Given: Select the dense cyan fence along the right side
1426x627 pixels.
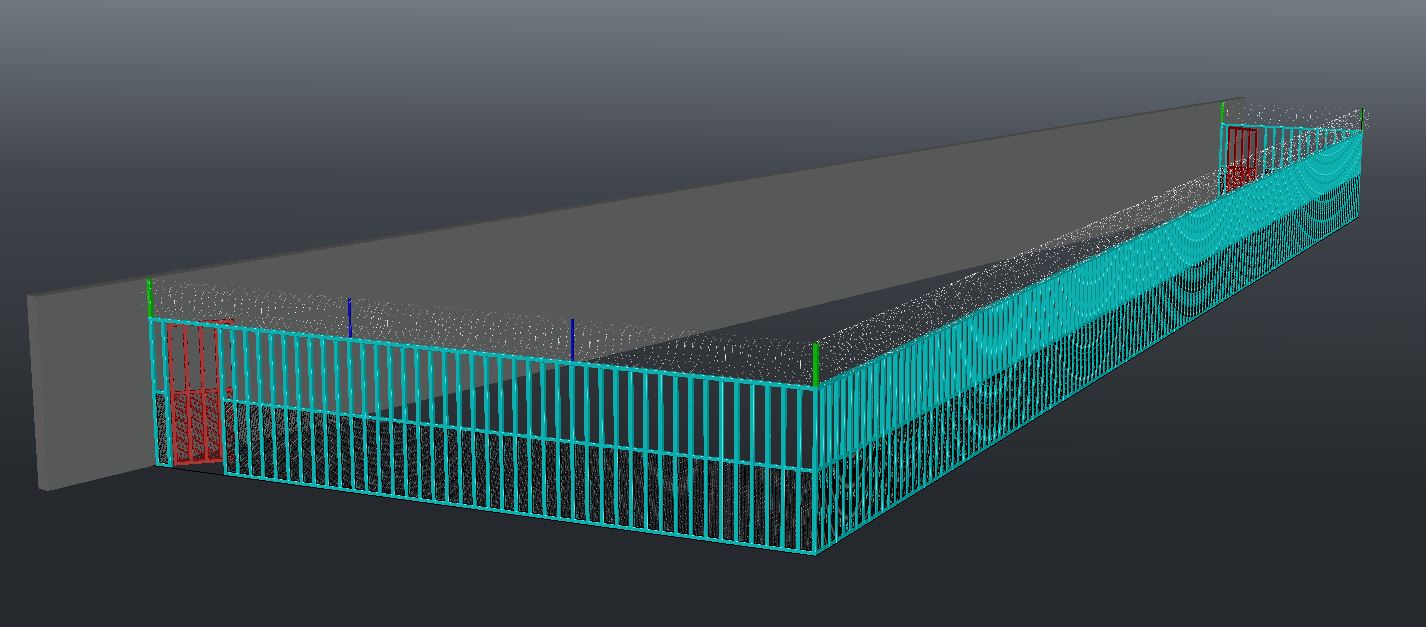Looking at the screenshot, I should [x=1100, y=330].
